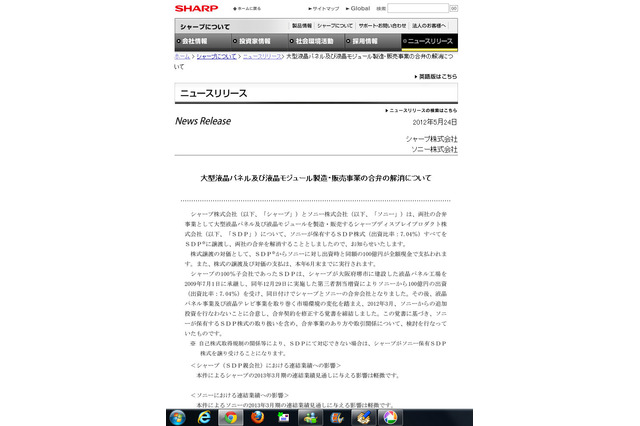
Task: Focus the site search input field
Action: (x=418, y=8)
